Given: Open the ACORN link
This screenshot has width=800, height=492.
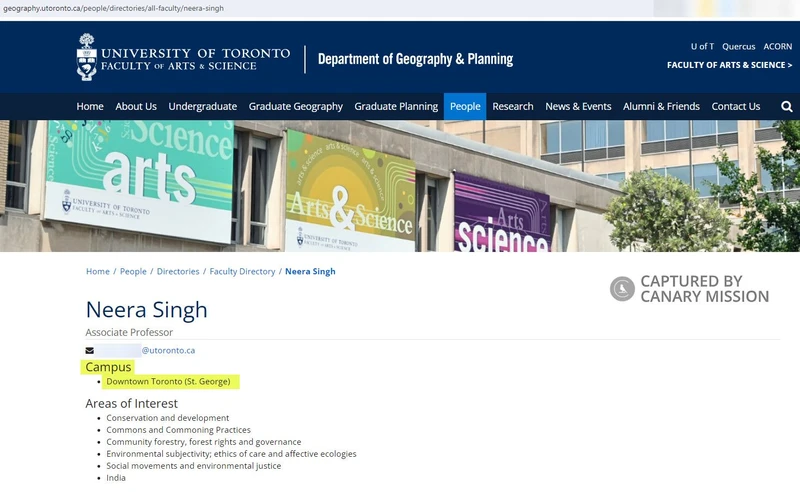Looking at the screenshot, I should click(778, 46).
